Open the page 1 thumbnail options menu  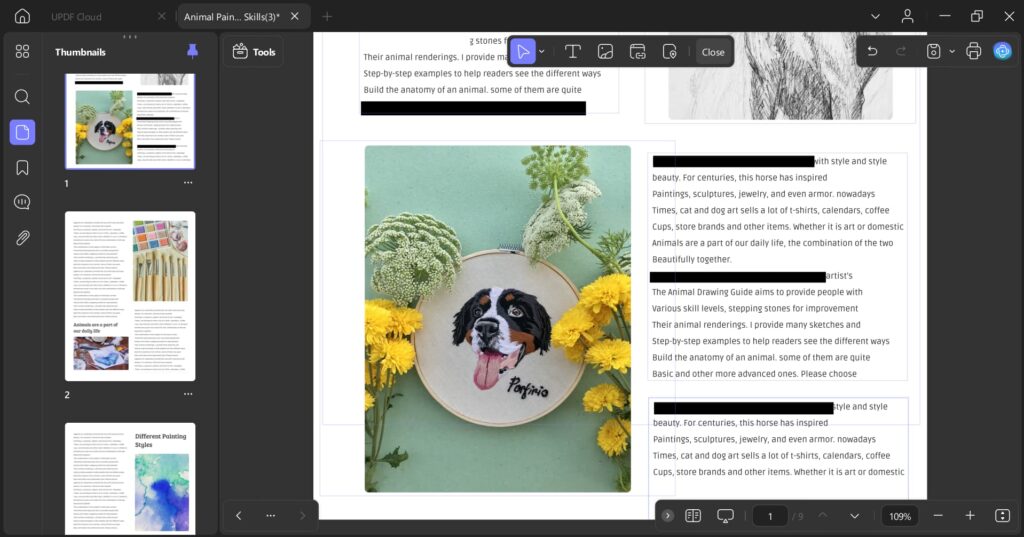(x=188, y=183)
